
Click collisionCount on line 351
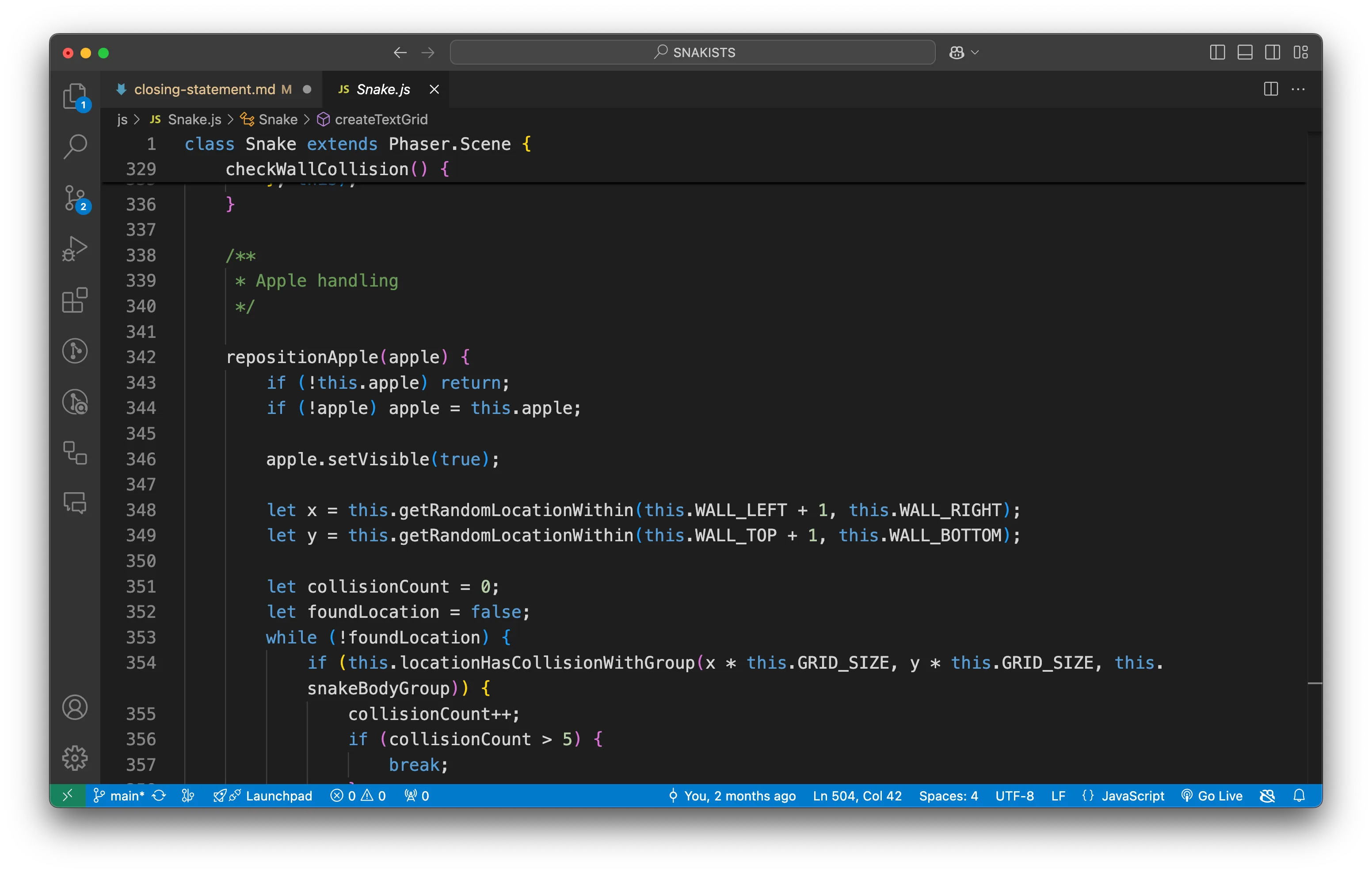coord(378,586)
